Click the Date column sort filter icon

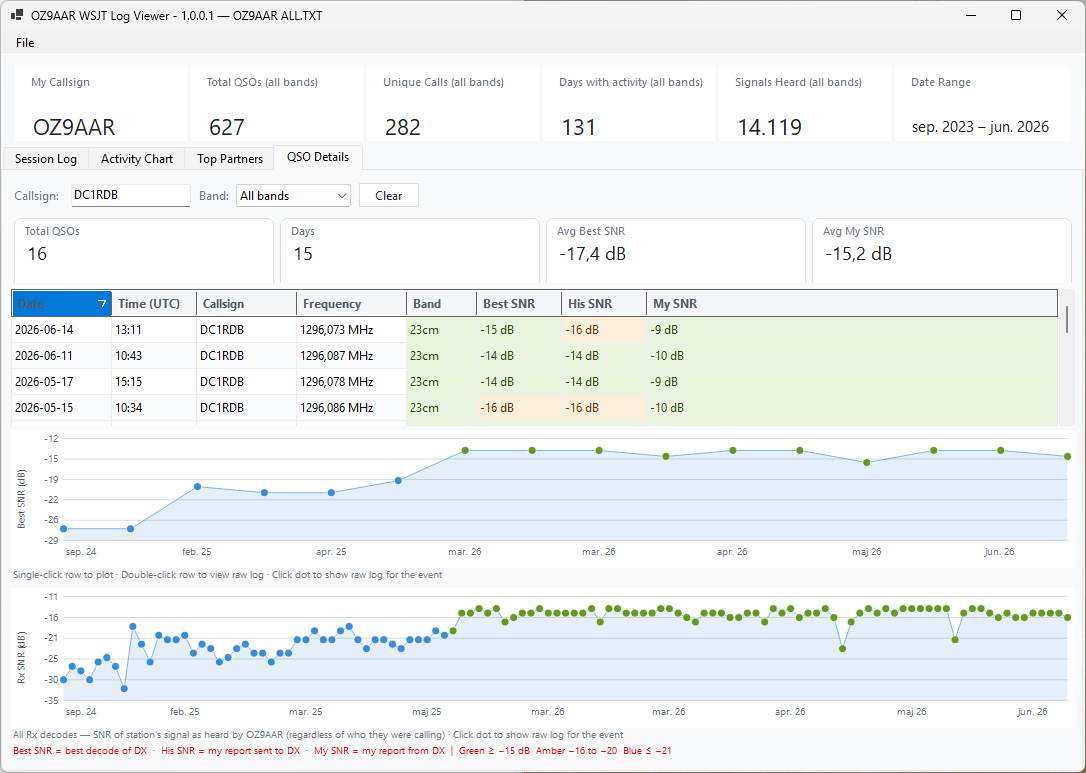coord(103,303)
